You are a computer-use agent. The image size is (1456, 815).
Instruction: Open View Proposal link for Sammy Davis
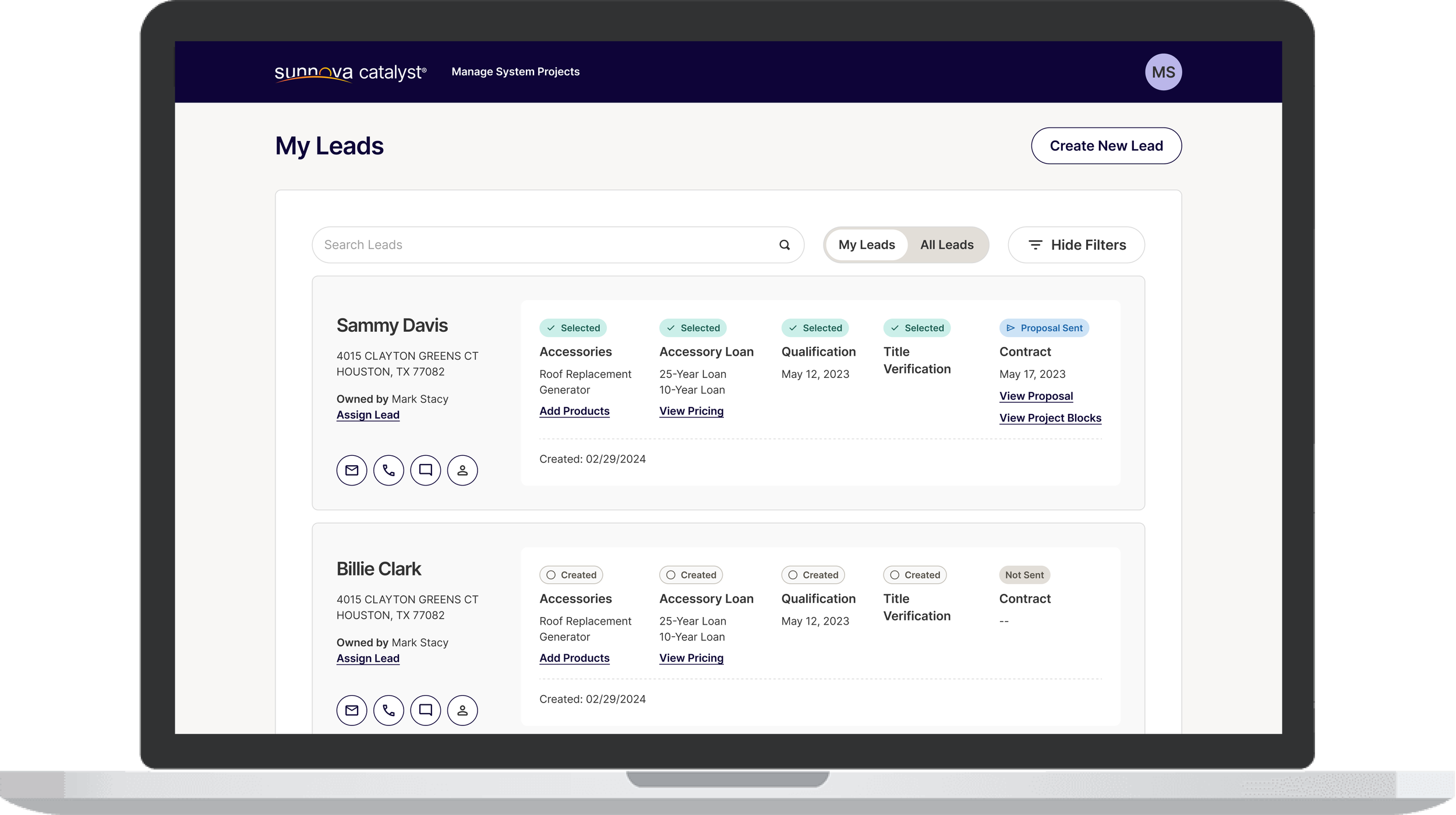pyautogui.click(x=1036, y=396)
